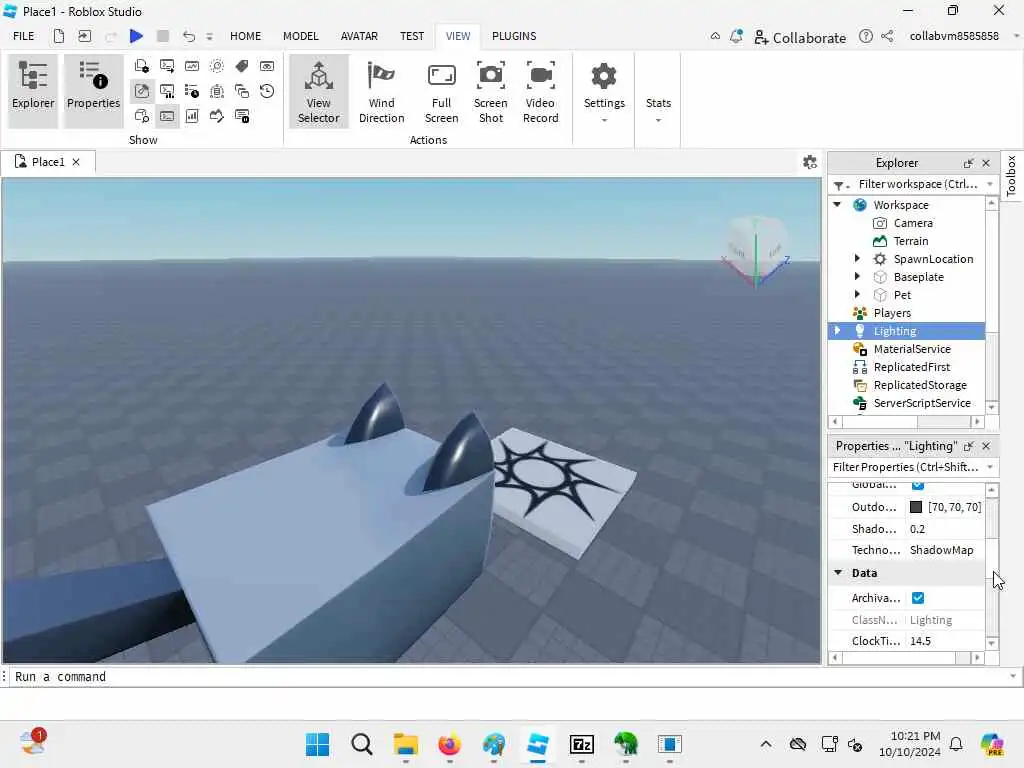Switch to the PLUGINS ribbon tab
The height and width of the screenshot is (768, 1024).
514,36
